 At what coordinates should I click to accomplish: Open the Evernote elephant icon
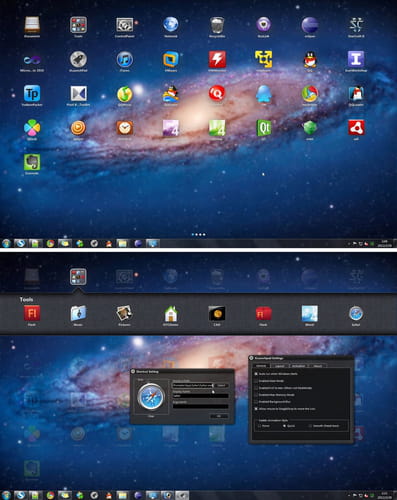pos(32,162)
